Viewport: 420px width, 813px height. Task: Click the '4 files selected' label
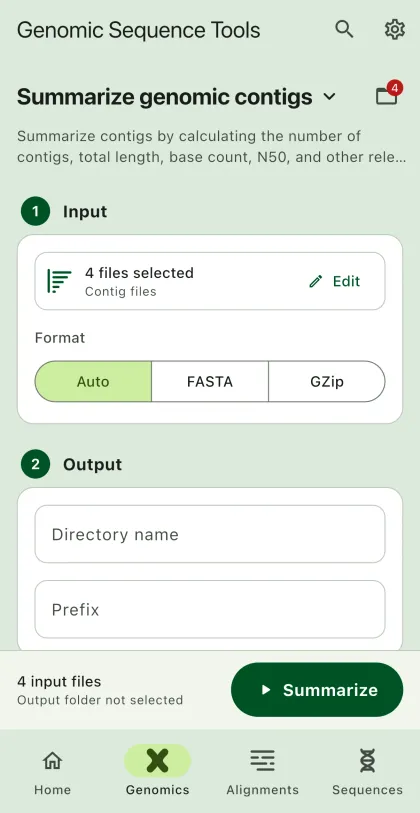pos(139,273)
